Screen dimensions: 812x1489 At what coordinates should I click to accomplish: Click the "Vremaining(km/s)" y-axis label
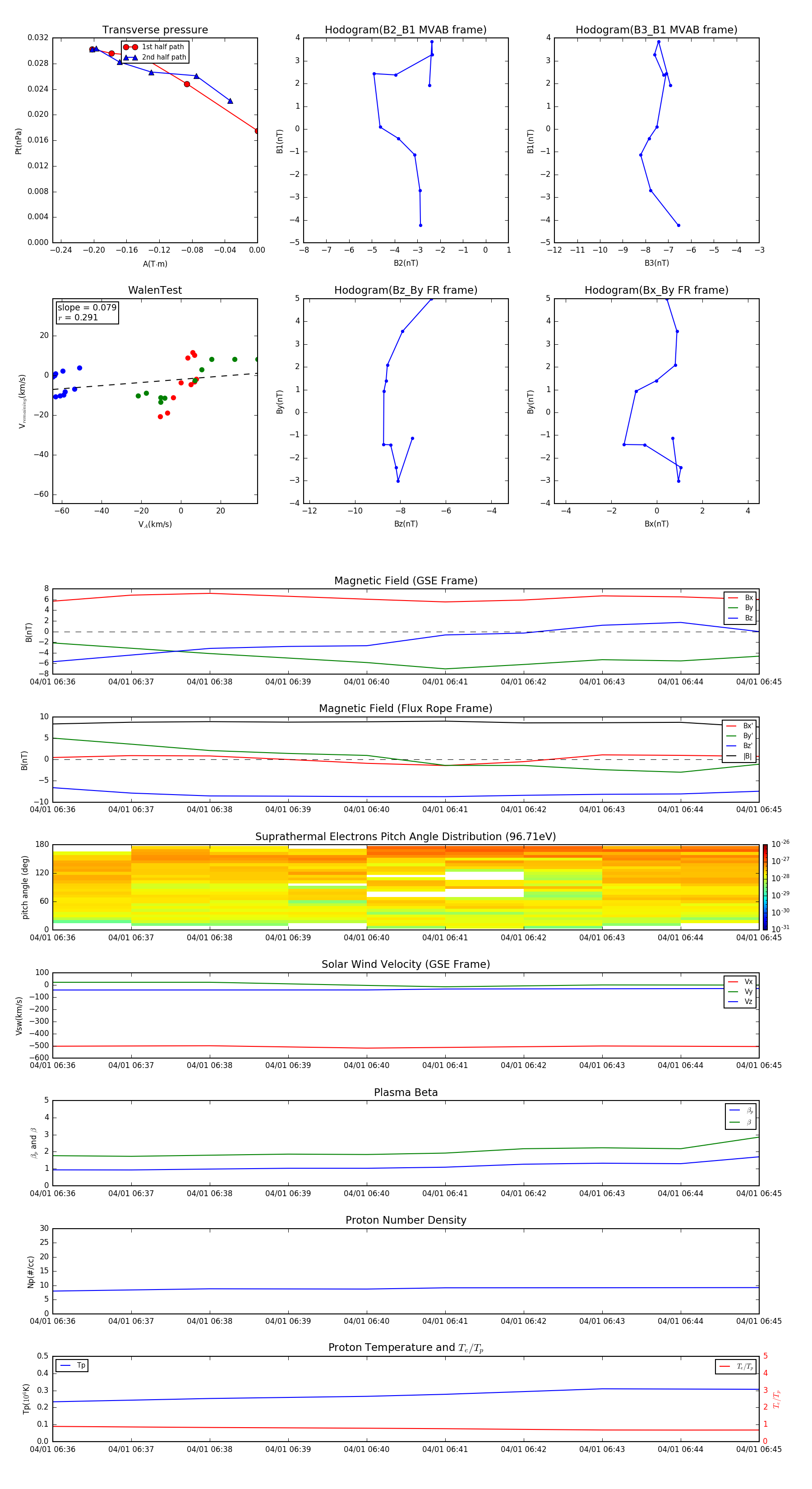coord(22,401)
